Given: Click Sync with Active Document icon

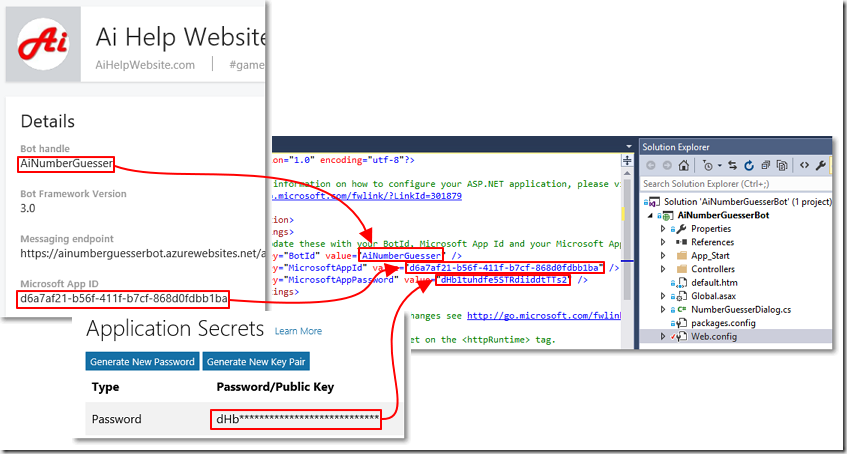Looking at the screenshot, I should point(732,165).
